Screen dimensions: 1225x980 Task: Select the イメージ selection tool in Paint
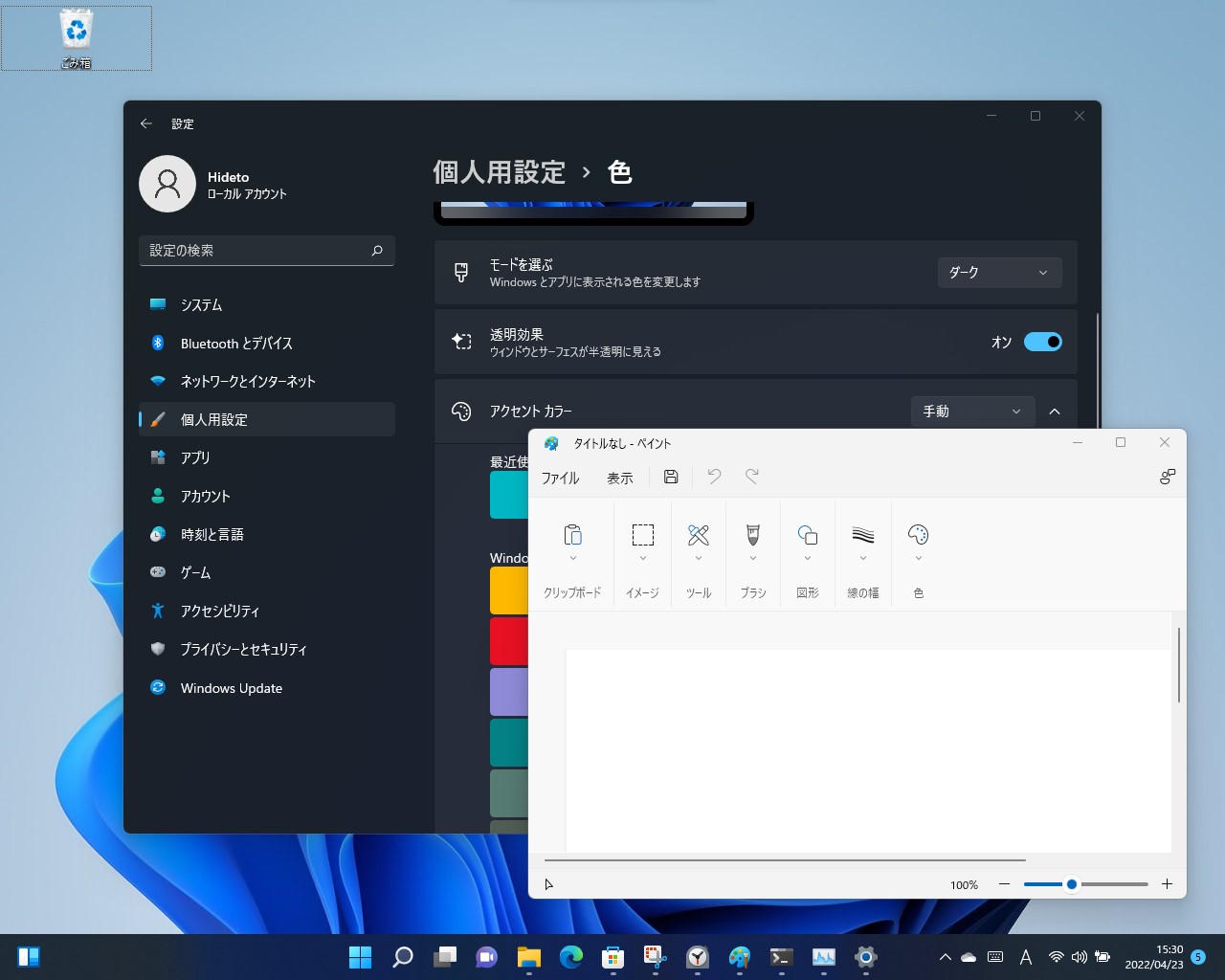tap(641, 535)
